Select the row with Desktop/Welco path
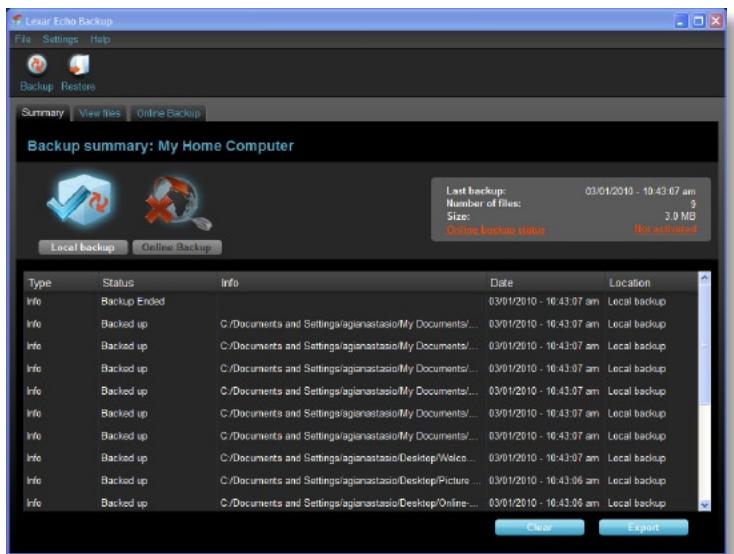This screenshot has width=734, height=554. [x=360, y=458]
